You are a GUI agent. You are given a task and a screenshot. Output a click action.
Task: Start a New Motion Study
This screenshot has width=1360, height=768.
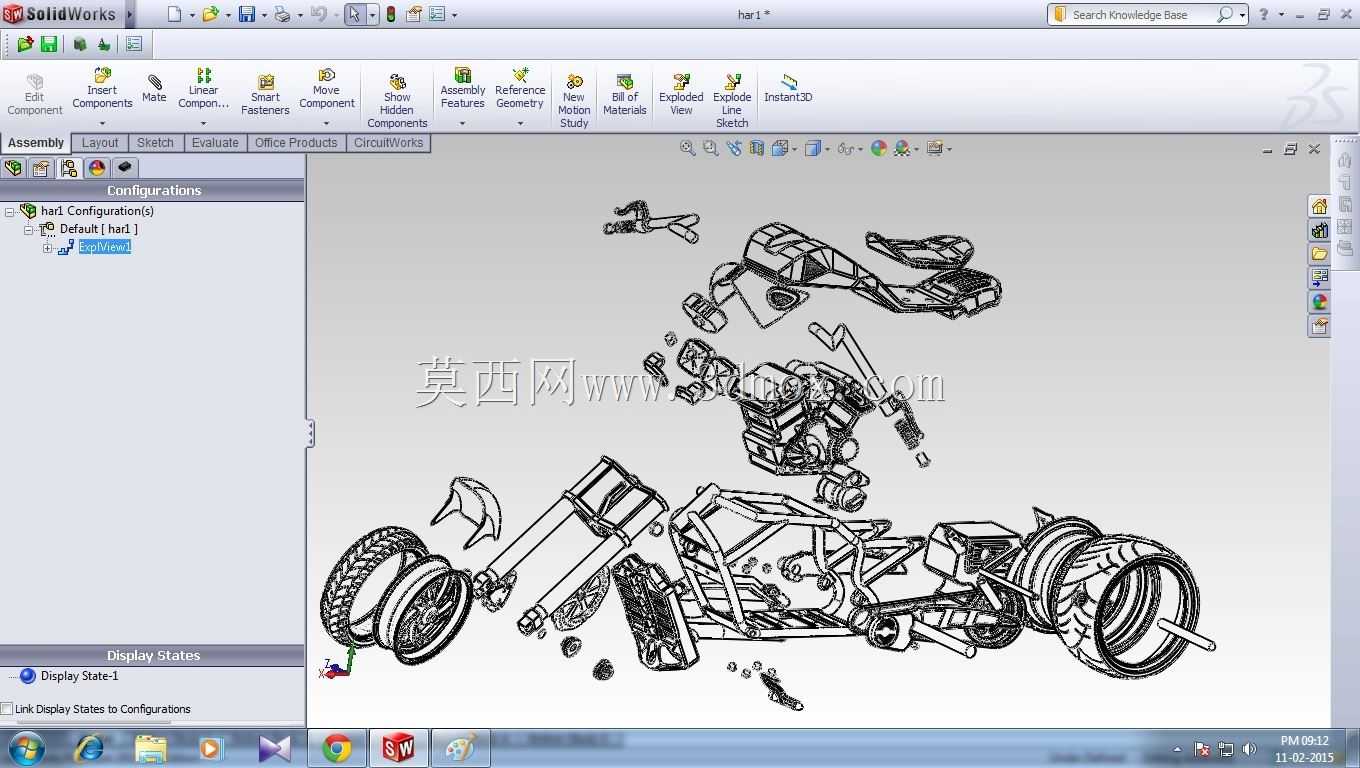click(574, 101)
